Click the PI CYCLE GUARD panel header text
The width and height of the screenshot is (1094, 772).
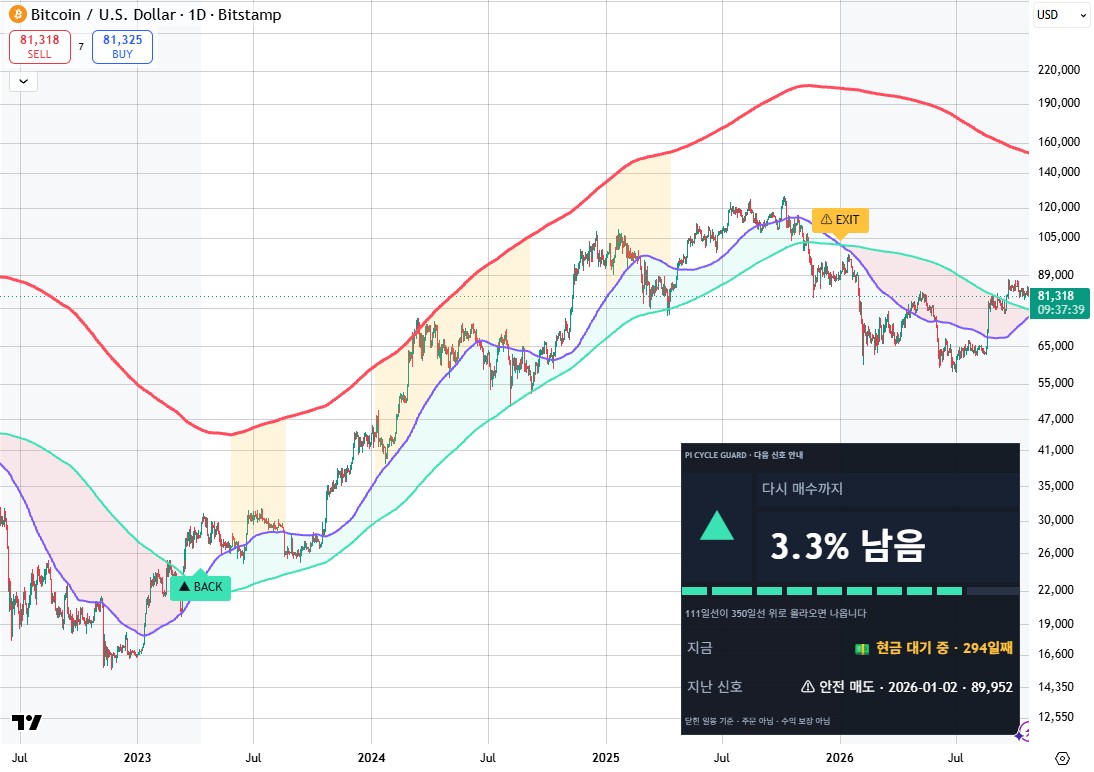tap(744, 455)
